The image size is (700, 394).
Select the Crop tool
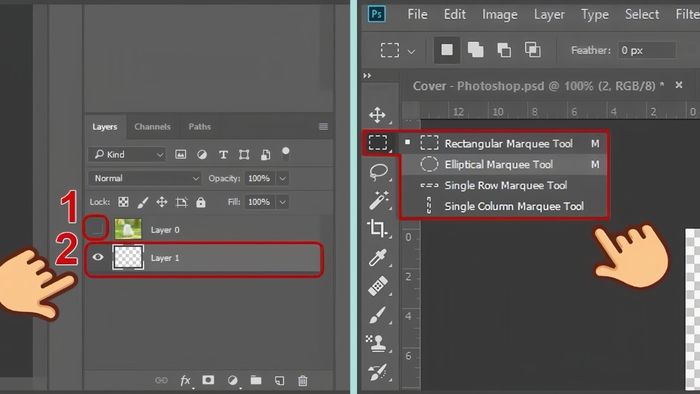(x=377, y=228)
